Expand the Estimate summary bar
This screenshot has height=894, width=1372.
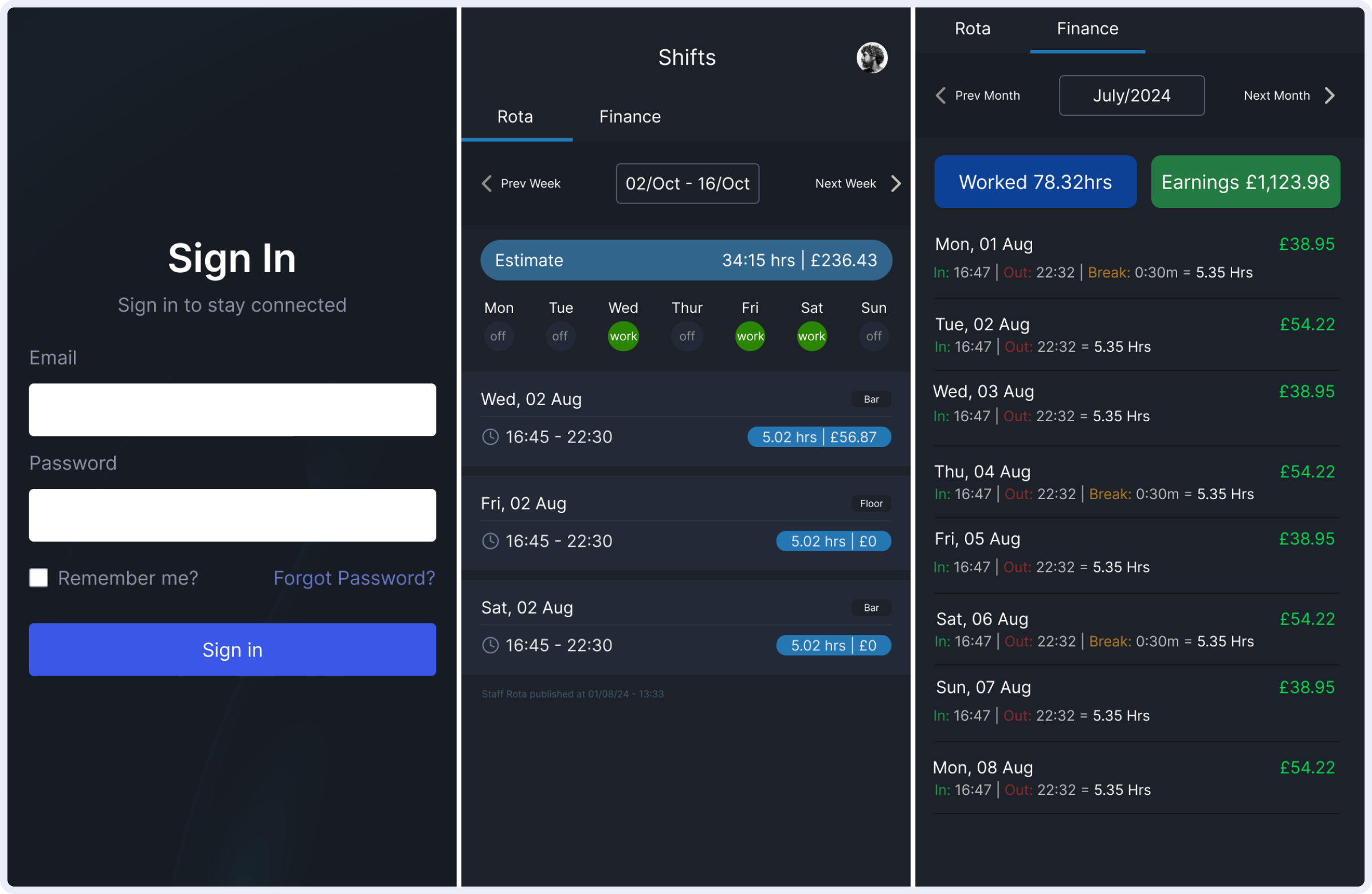[686, 260]
